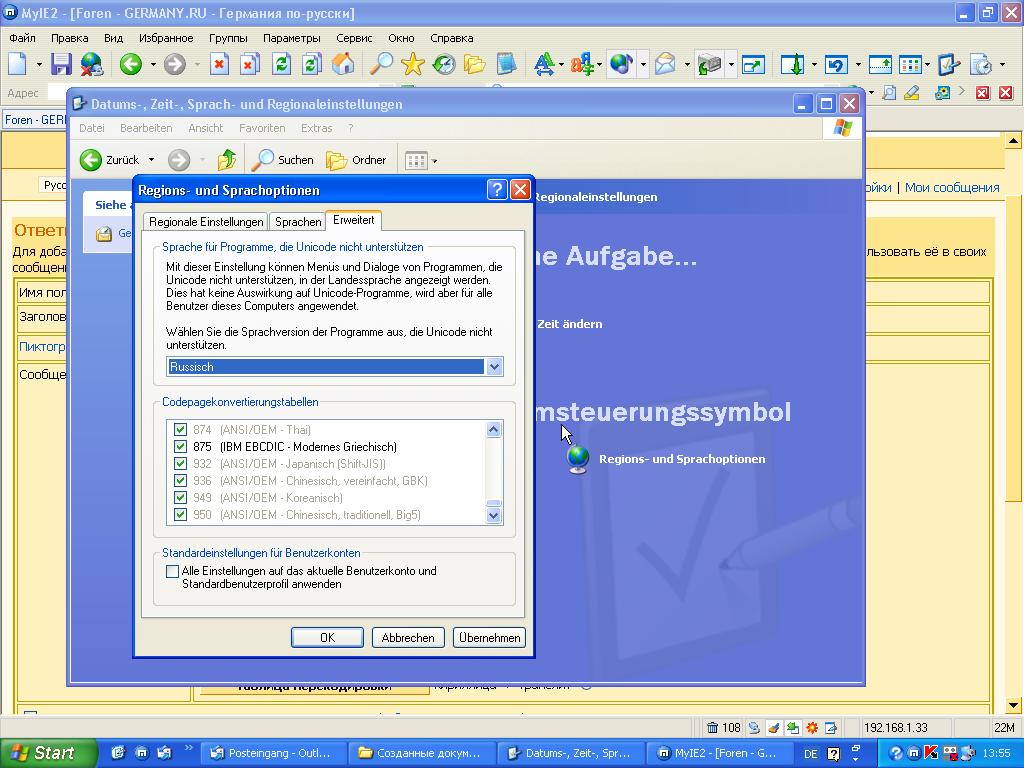Open dropdown arrow next to New page icon
The image size is (1024, 768).
(39, 64)
